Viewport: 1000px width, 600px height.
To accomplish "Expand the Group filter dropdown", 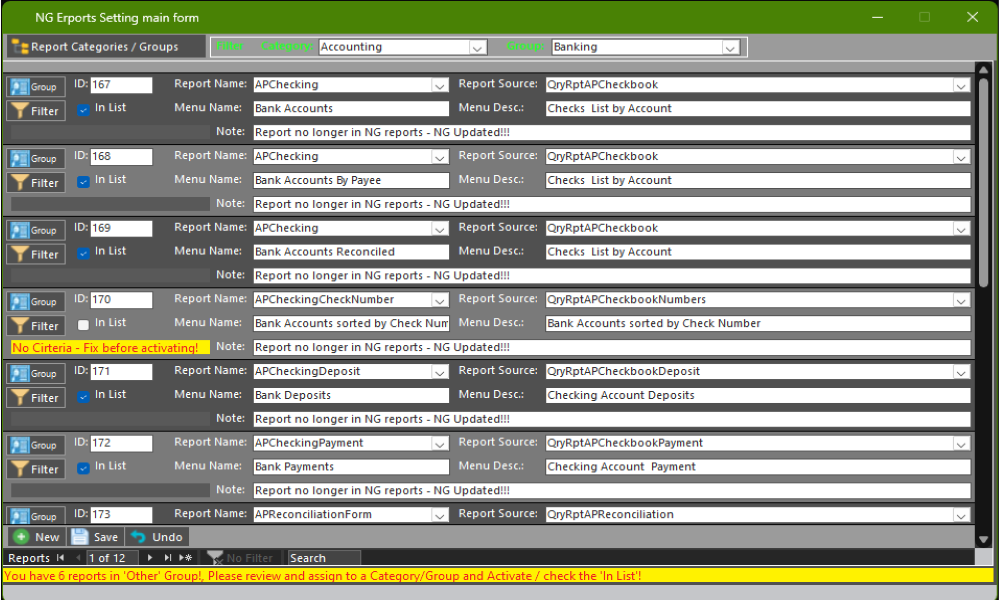I will [x=730, y=47].
